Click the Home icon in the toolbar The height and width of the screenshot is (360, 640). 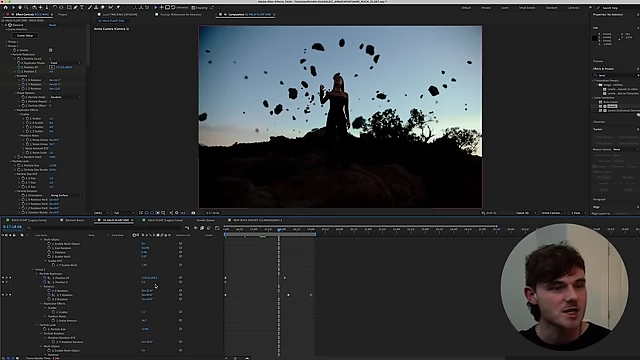5,7
